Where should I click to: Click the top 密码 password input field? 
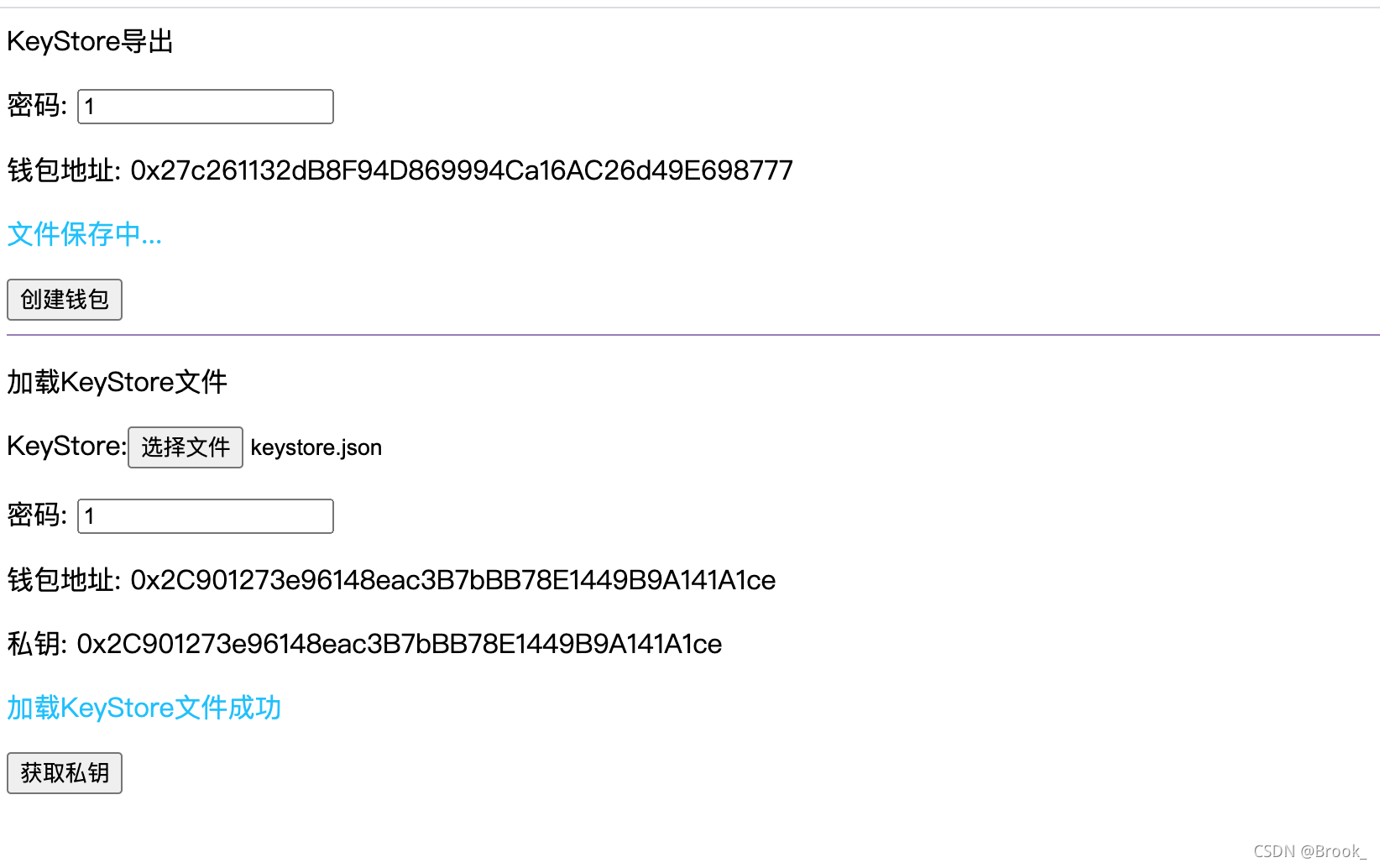(205, 107)
